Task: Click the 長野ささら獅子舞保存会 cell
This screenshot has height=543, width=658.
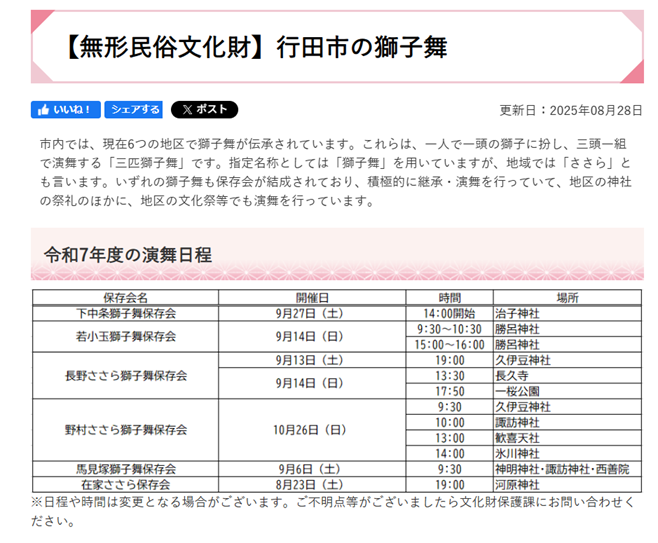Action: click(x=125, y=376)
